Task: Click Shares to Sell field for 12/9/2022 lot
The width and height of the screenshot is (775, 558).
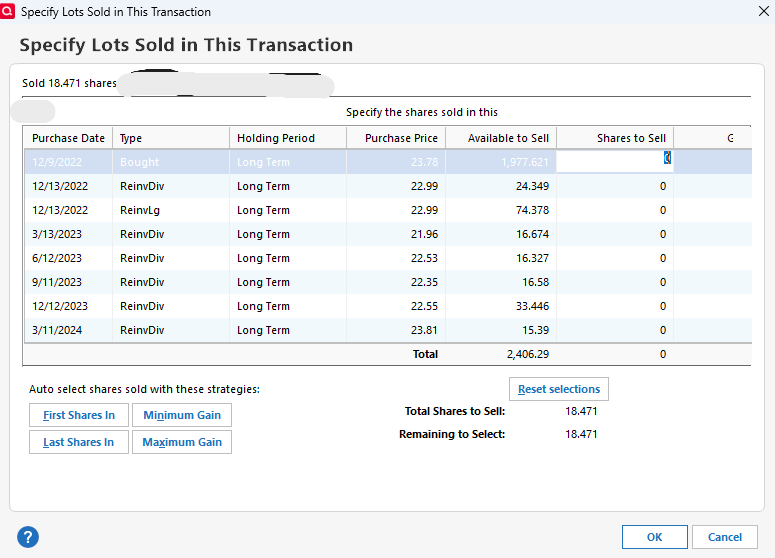Action: [x=614, y=162]
